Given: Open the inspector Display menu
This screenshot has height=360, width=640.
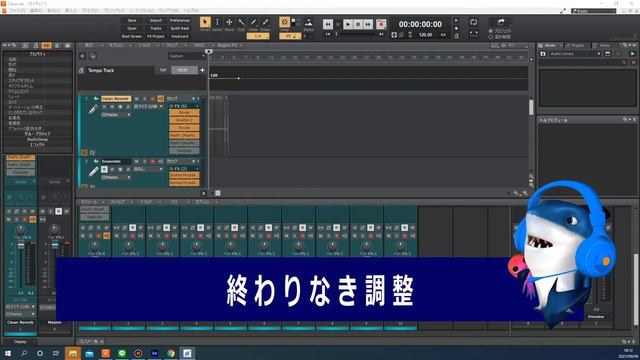Looking at the screenshot, I should point(20,342).
